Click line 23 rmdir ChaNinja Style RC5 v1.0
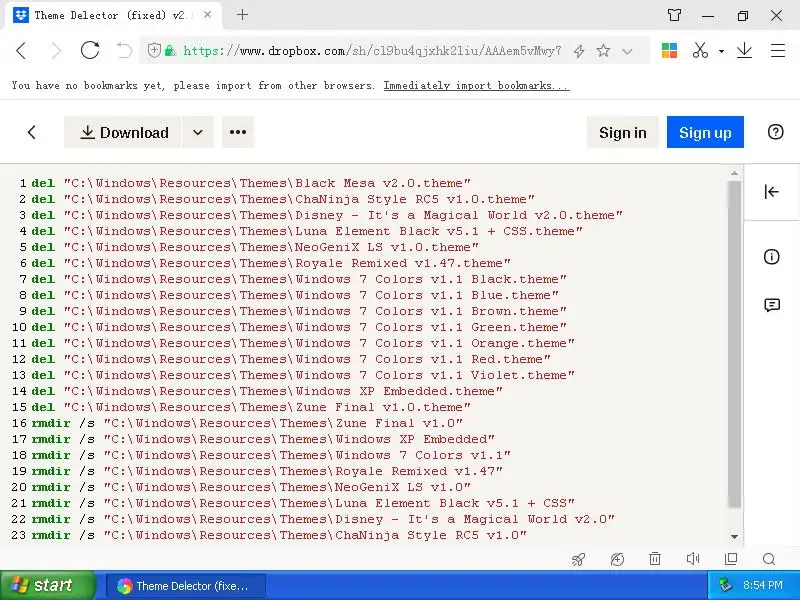 pos(279,535)
